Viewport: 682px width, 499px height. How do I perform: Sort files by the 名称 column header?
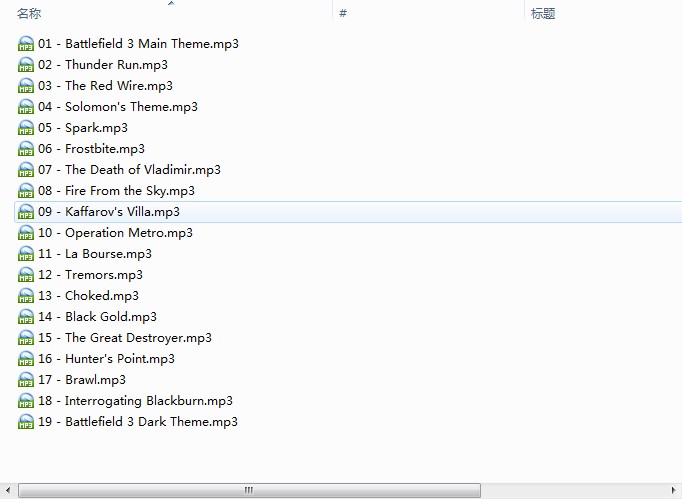29,13
